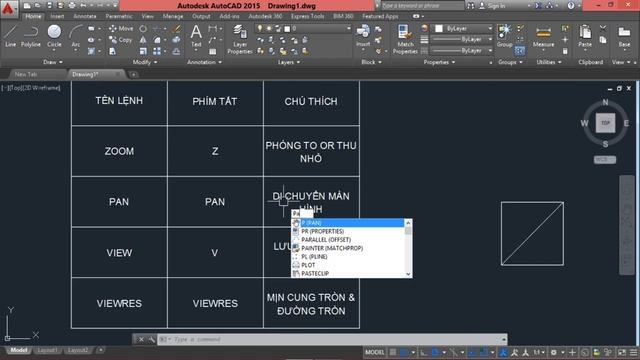The width and height of the screenshot is (640, 360).
Task: Open the linetype ByLayer dropdown
Action: point(462,51)
